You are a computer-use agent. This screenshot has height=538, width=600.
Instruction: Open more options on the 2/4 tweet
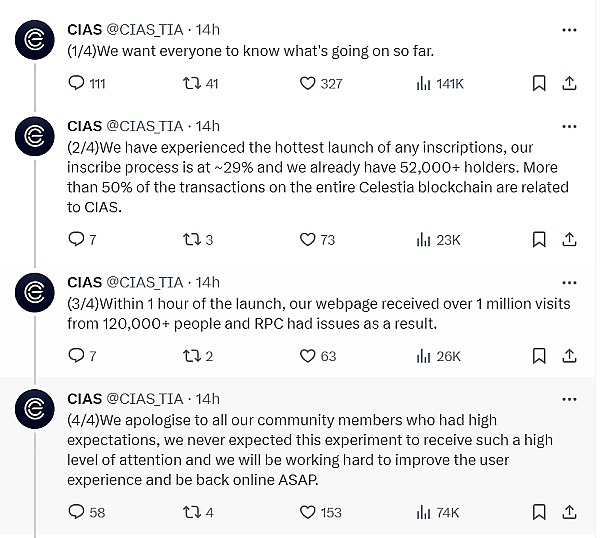pyautogui.click(x=569, y=126)
